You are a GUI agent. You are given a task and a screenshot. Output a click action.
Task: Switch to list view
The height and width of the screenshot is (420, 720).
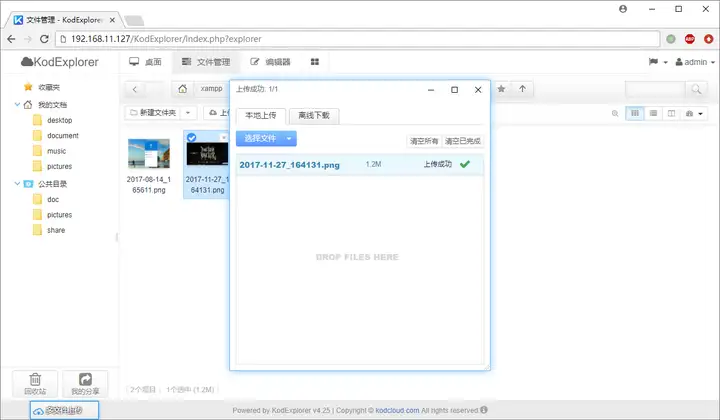[x=653, y=113]
